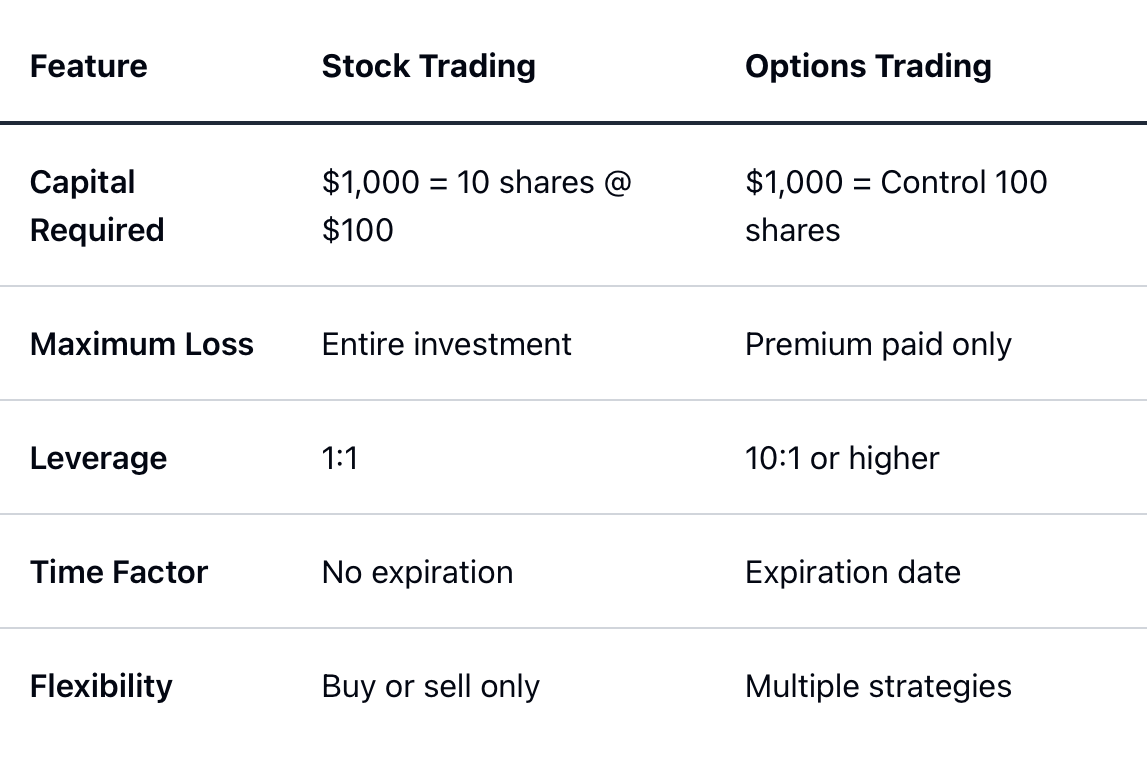Click the Leverage row label
Viewport: 1147px width, 779px height.
click(98, 459)
